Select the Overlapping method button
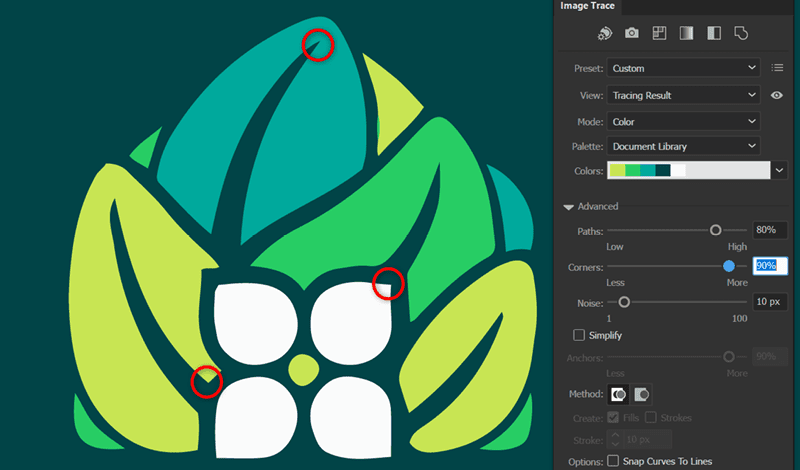Image resolution: width=800 pixels, height=470 pixels. [641, 394]
